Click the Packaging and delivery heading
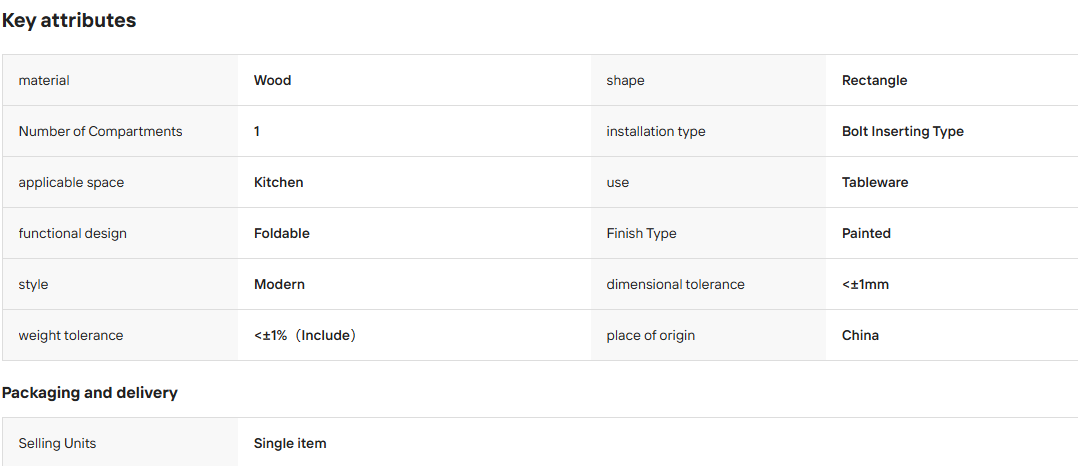This screenshot has width=1078, height=466. click(89, 393)
